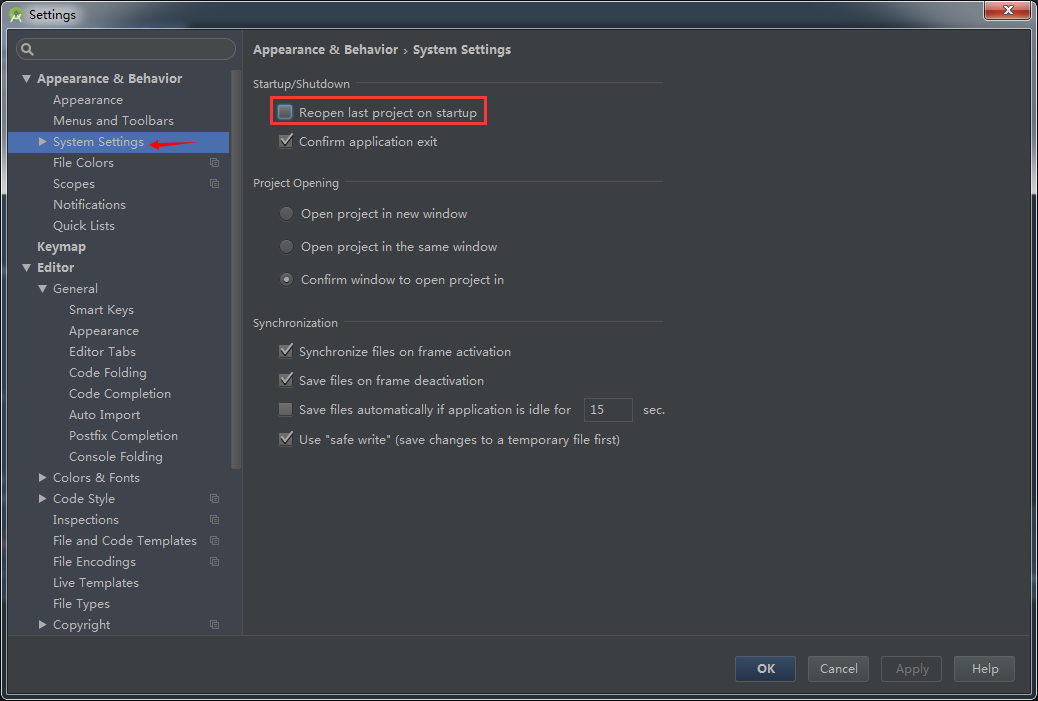Click the project-level icon beside Scopes

pyautogui.click(x=214, y=183)
